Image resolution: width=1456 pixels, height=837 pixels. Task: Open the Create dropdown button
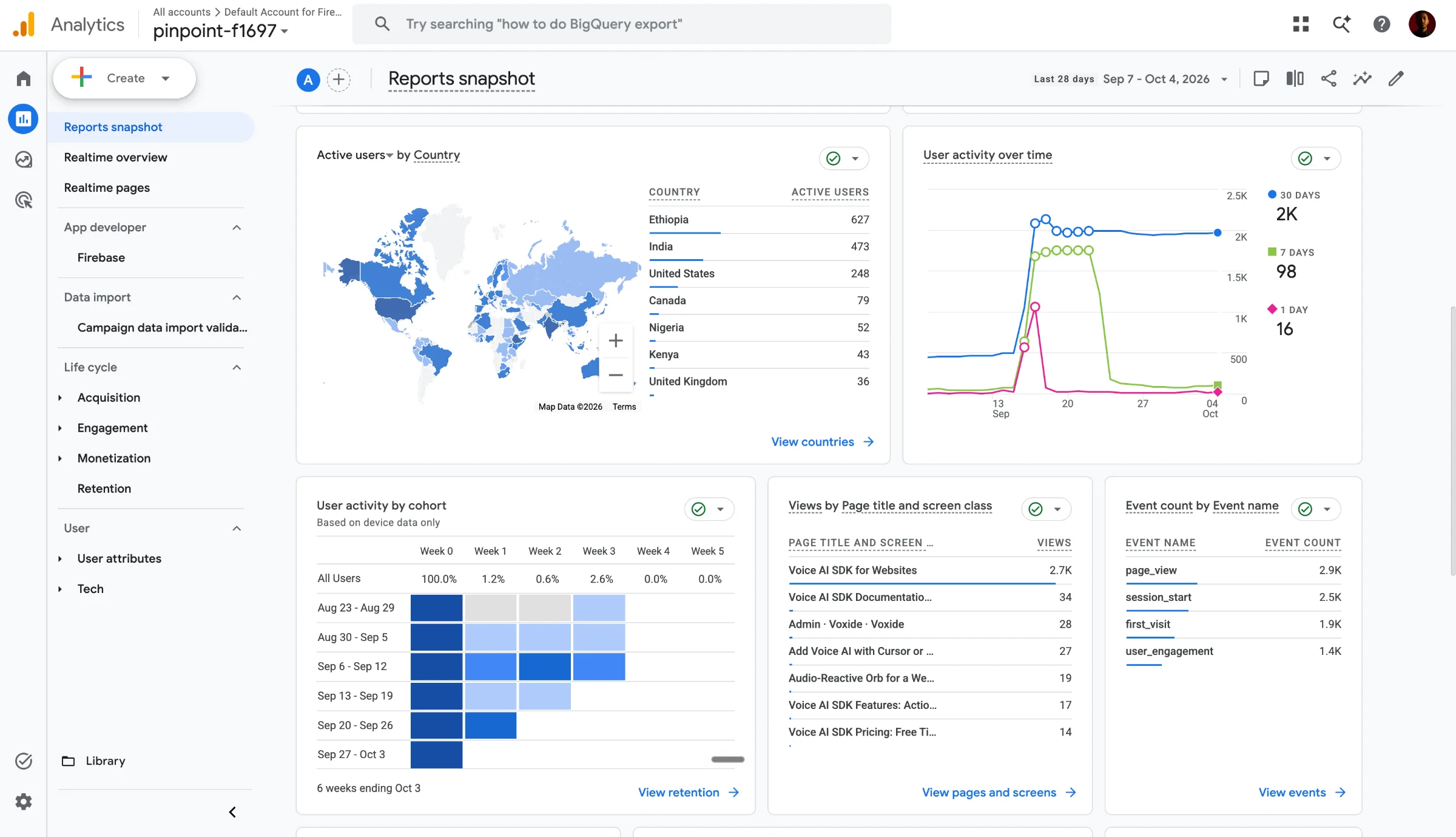(x=124, y=78)
